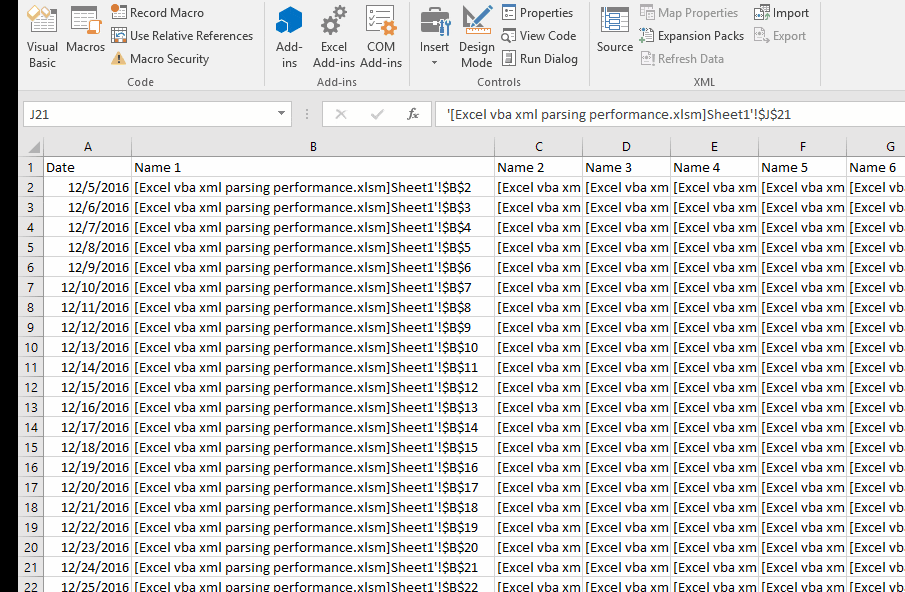
Task: Select column F header
Action: click(x=803, y=147)
